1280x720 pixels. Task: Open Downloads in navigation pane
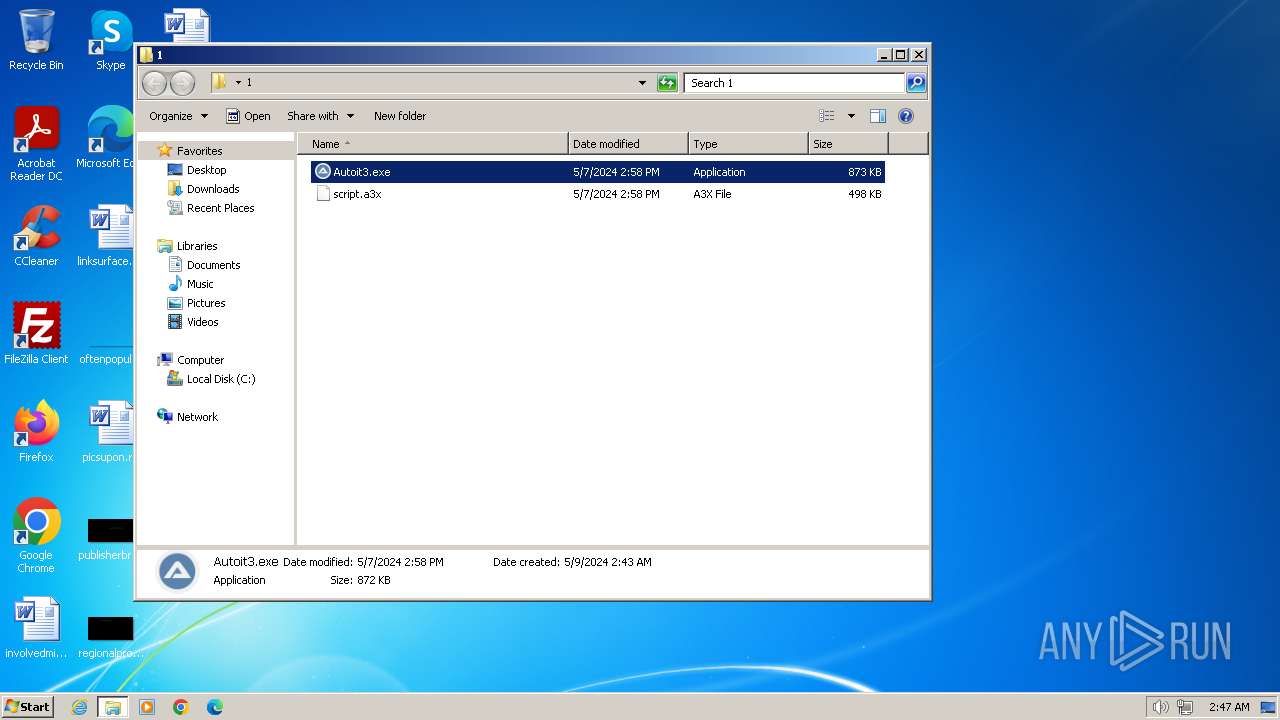(x=213, y=189)
